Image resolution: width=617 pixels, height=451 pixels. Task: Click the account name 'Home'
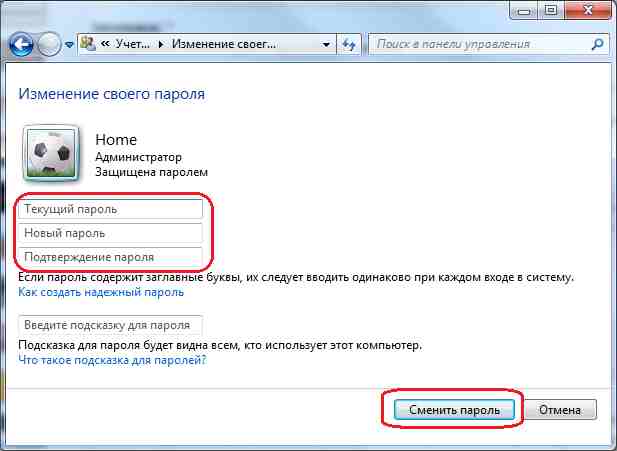pos(116,140)
